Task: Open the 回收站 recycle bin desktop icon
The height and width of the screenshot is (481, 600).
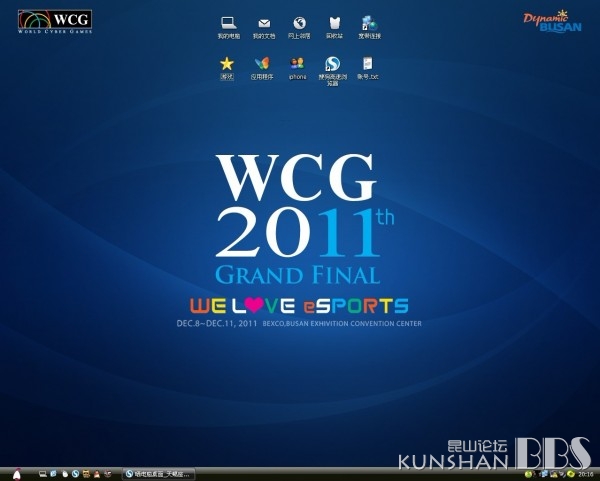Action: (334, 28)
